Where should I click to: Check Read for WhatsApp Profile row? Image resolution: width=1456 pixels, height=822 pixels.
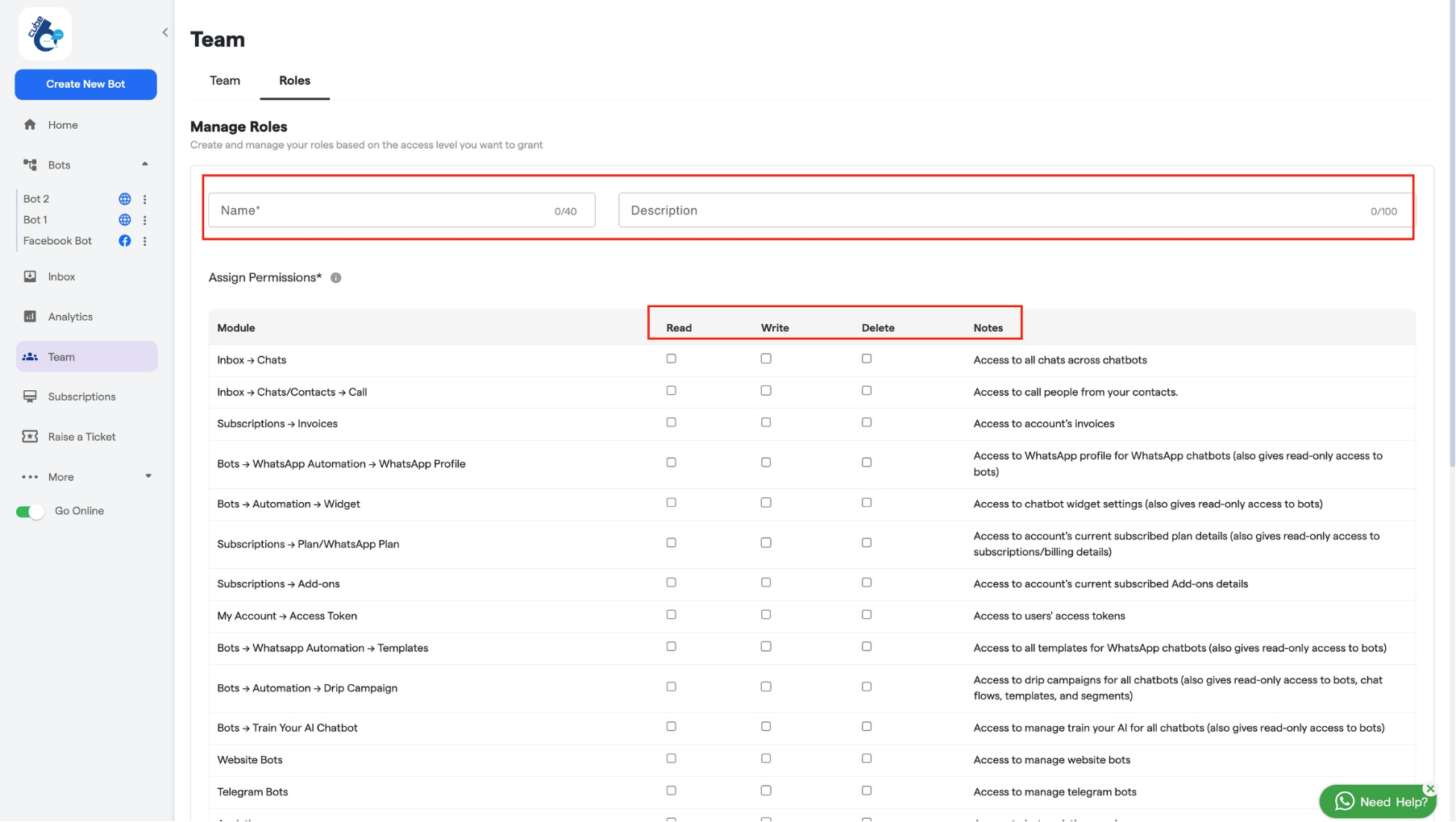[672, 463]
